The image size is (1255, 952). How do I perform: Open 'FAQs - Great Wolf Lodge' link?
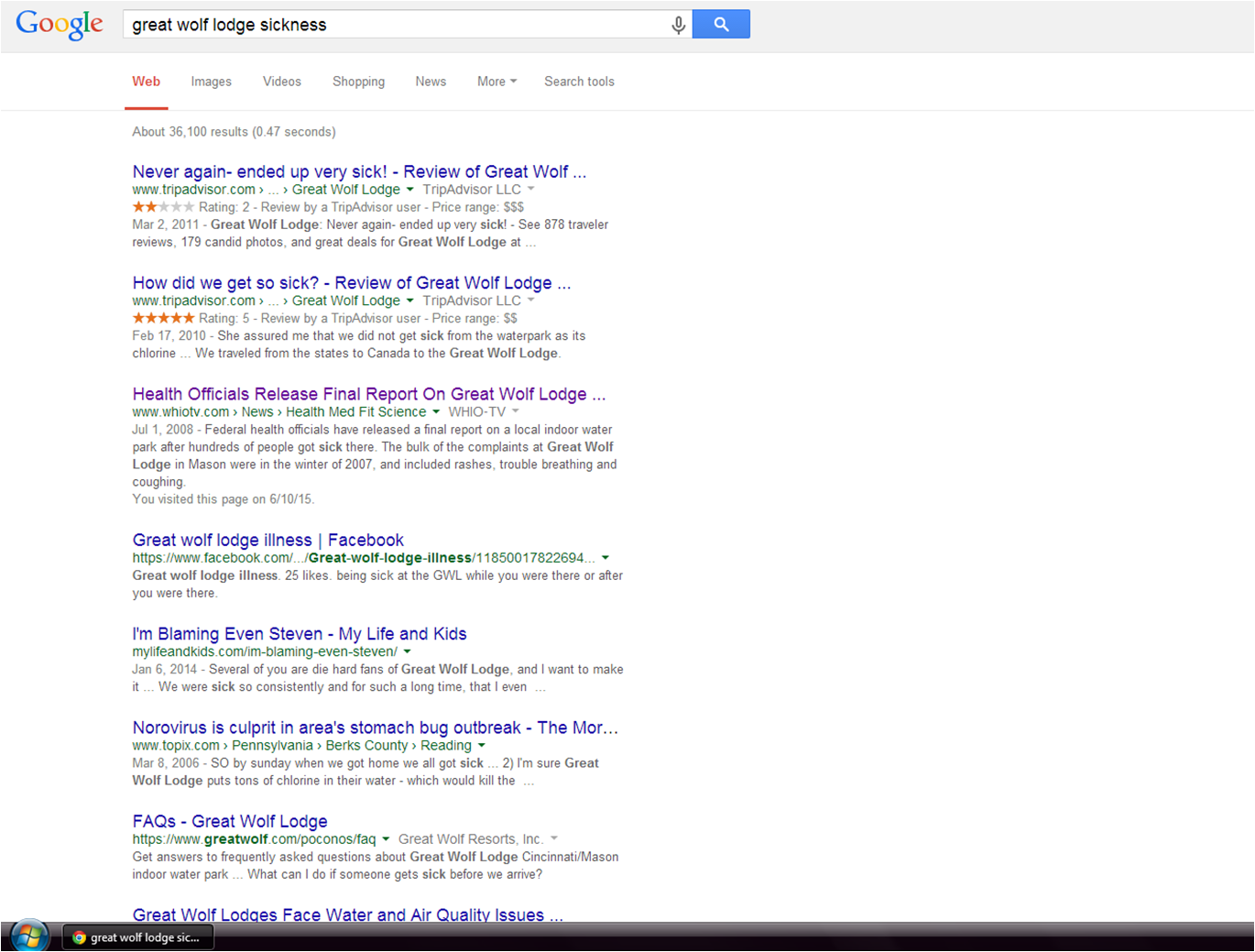pos(230,821)
